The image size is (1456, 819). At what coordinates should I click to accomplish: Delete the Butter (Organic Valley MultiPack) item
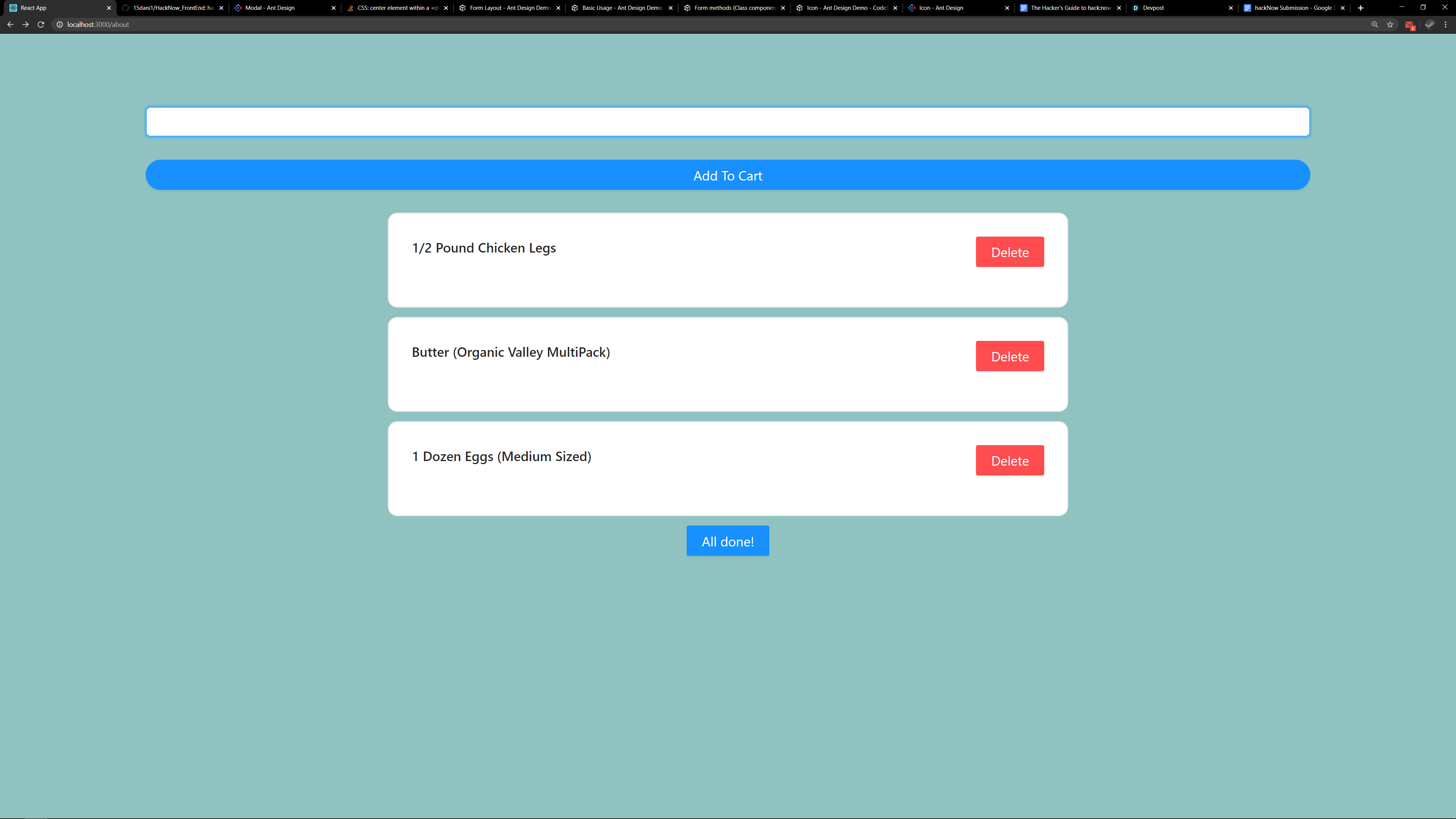pos(1009,356)
